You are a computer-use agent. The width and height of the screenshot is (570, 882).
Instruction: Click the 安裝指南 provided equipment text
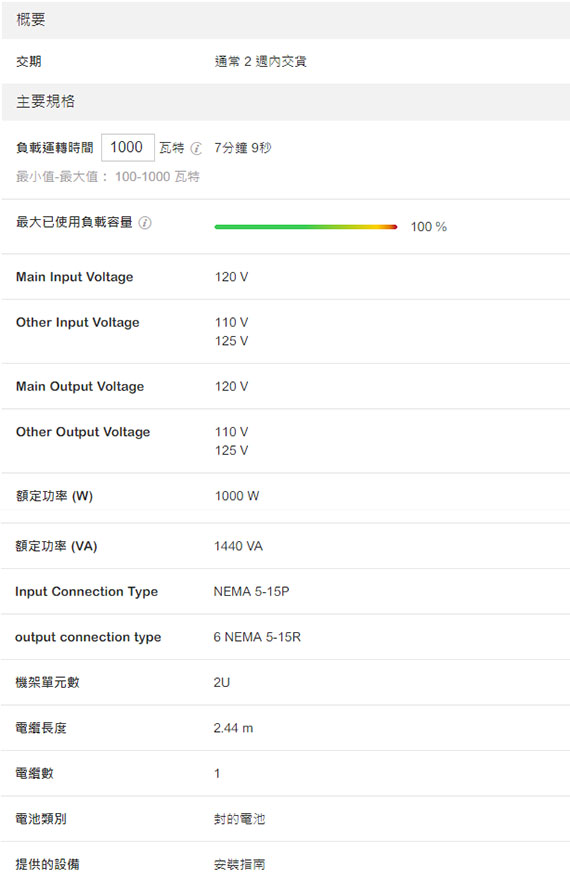(x=239, y=865)
